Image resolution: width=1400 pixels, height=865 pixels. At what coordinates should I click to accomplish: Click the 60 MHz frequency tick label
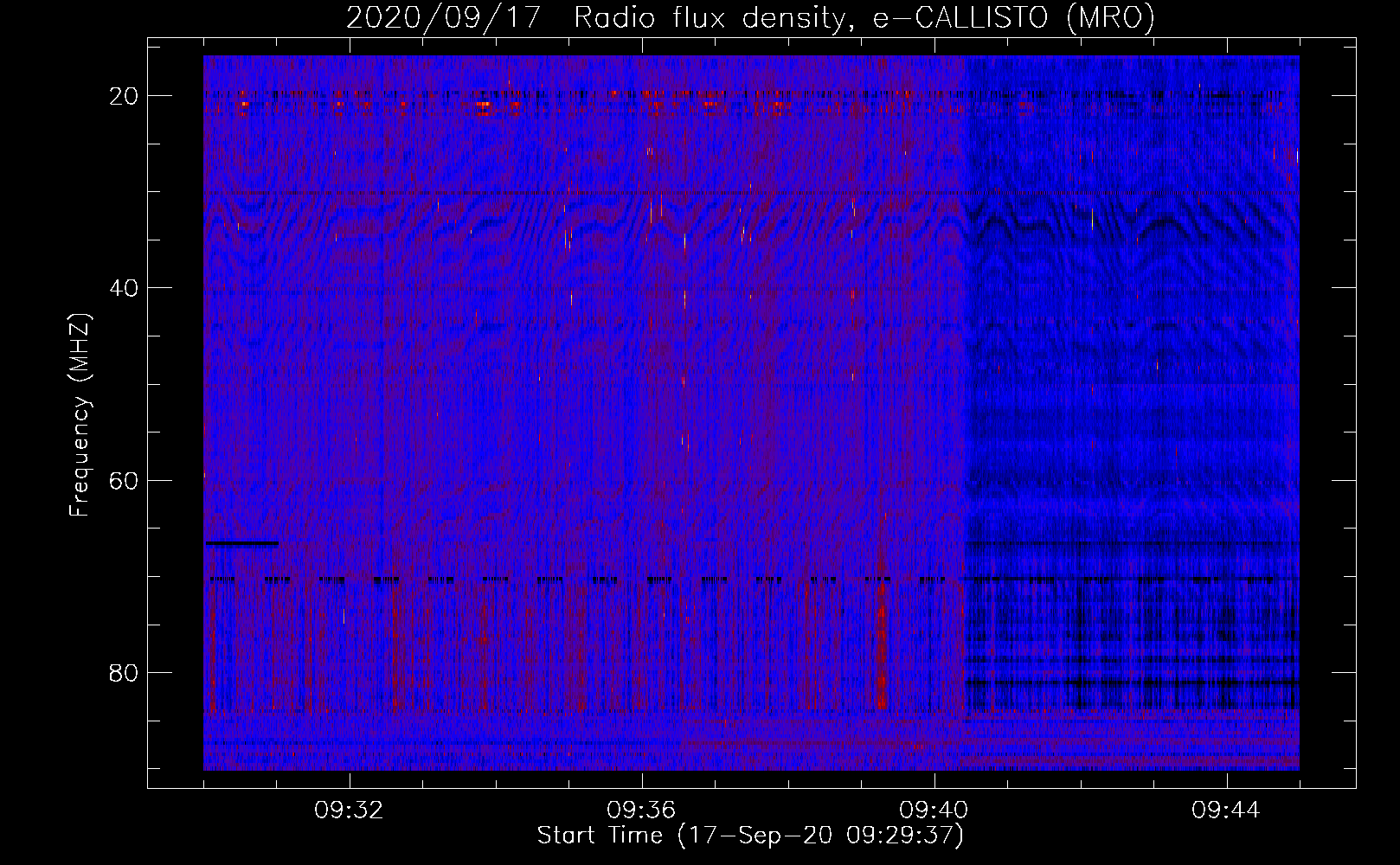tap(125, 480)
